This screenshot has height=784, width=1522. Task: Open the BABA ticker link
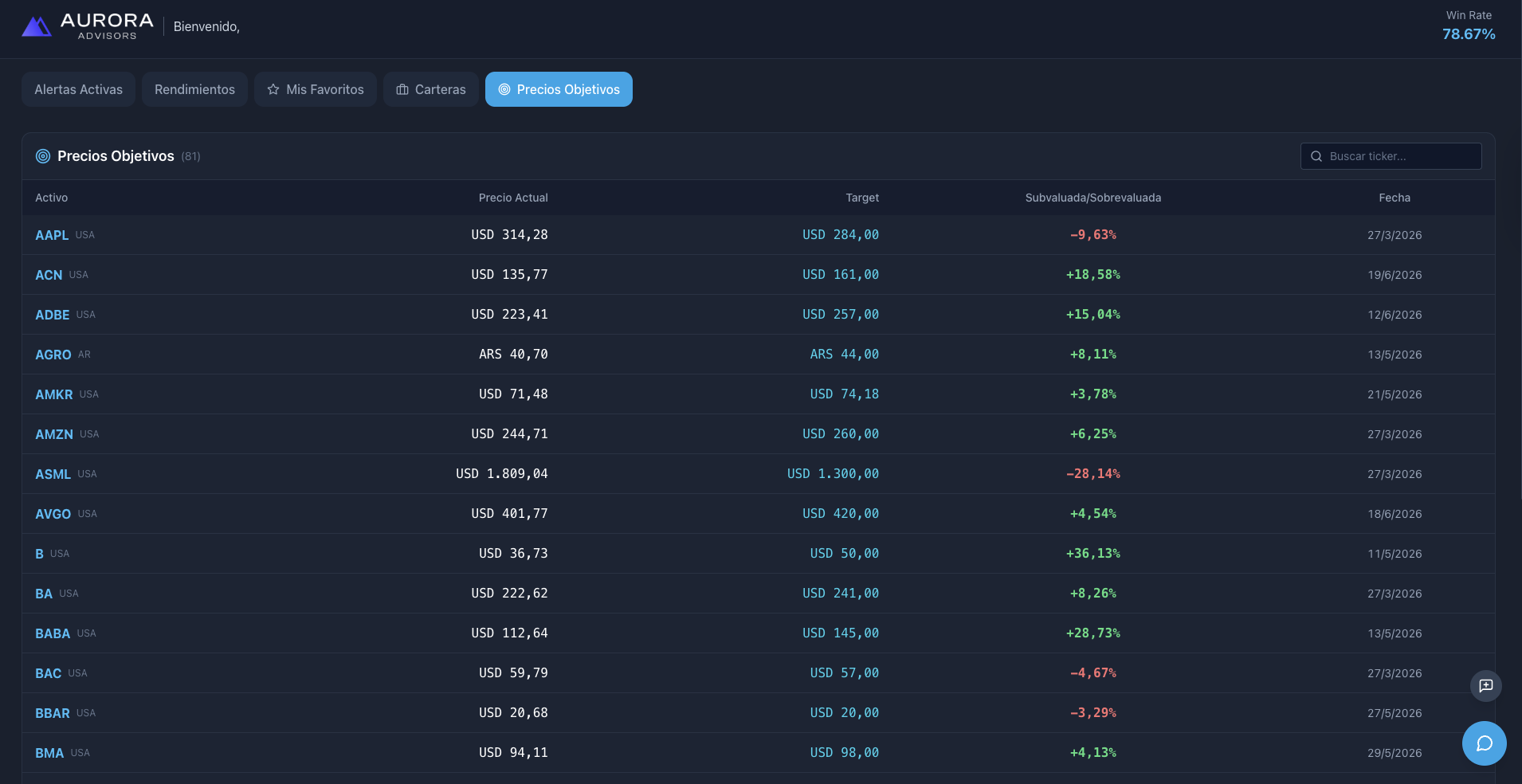click(53, 633)
